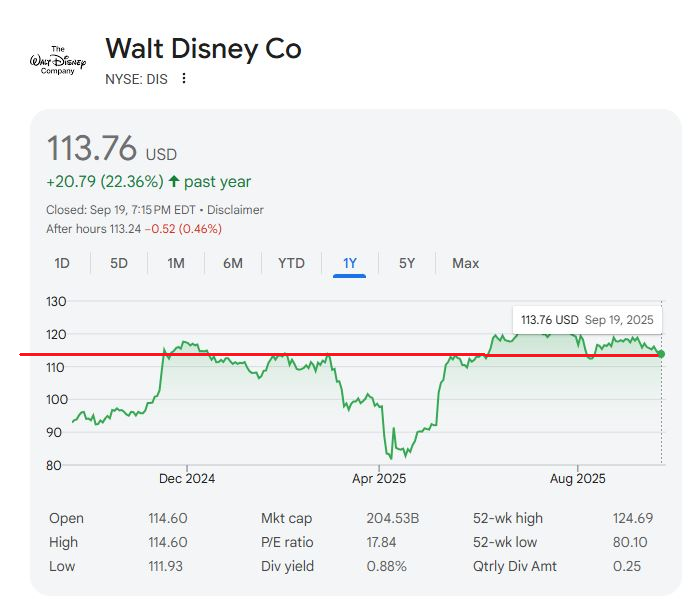This screenshot has width=689, height=613.
Task: Click the Qtrly Div Amt value 0.25
Action: [627, 566]
